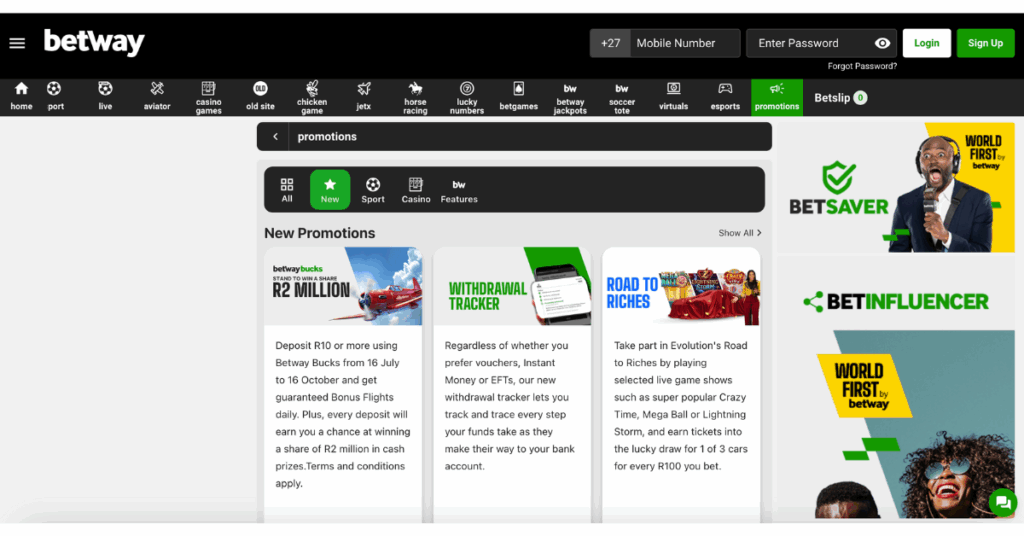The width and height of the screenshot is (1024, 536).
Task: Select the Features promotions tab
Action: pyautogui.click(x=459, y=190)
